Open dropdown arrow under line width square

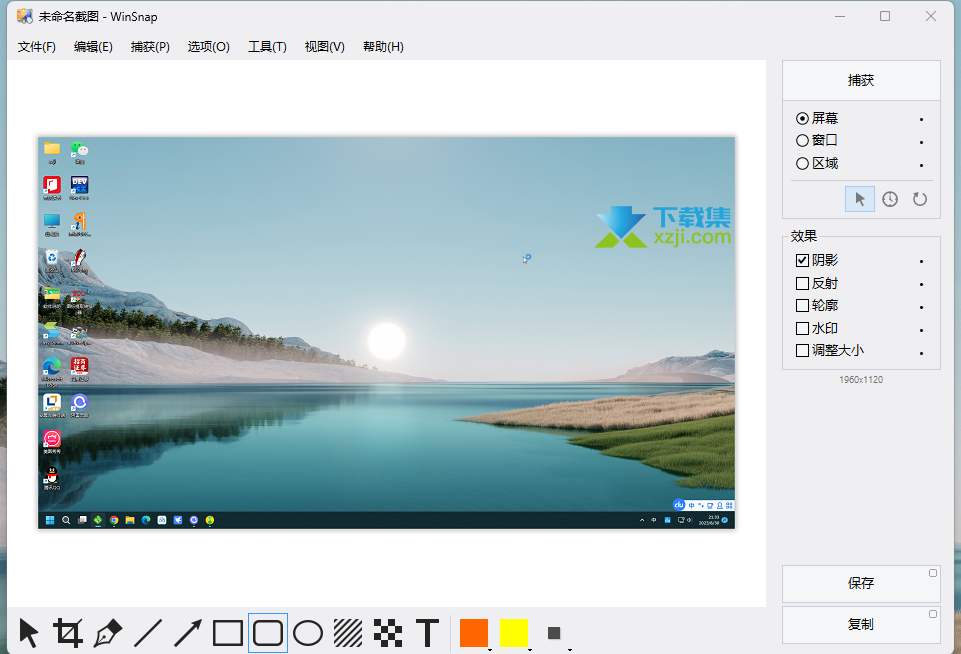(570, 649)
